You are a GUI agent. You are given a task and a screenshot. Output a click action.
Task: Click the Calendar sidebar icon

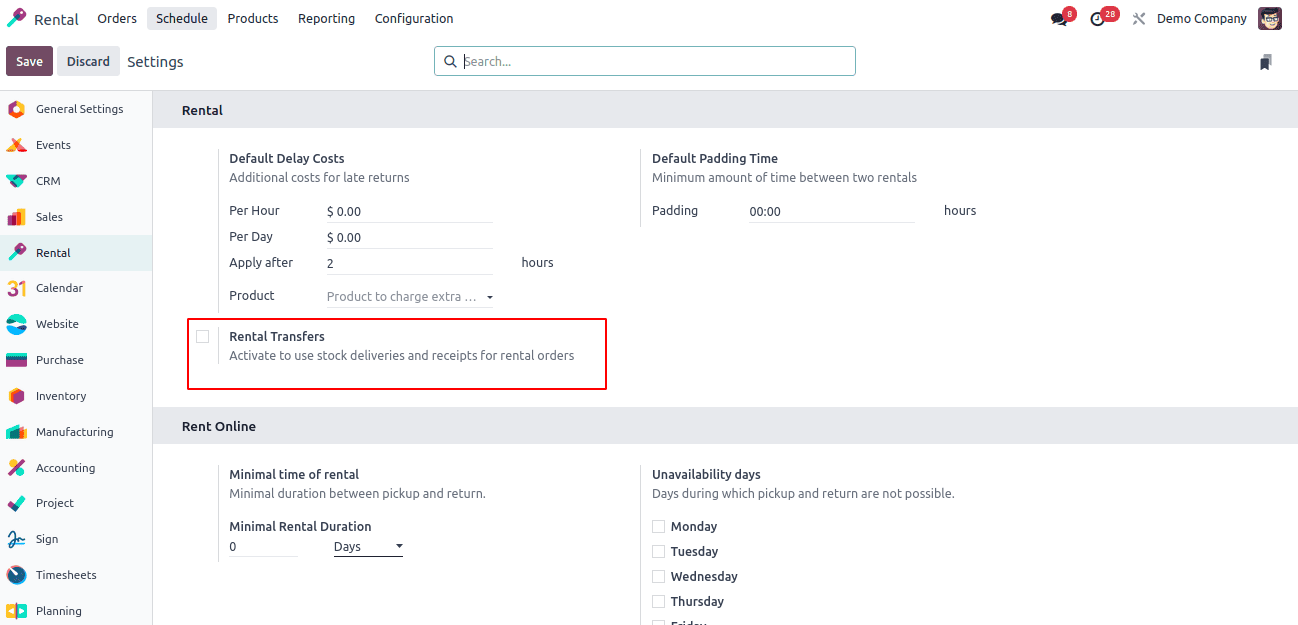click(16, 288)
